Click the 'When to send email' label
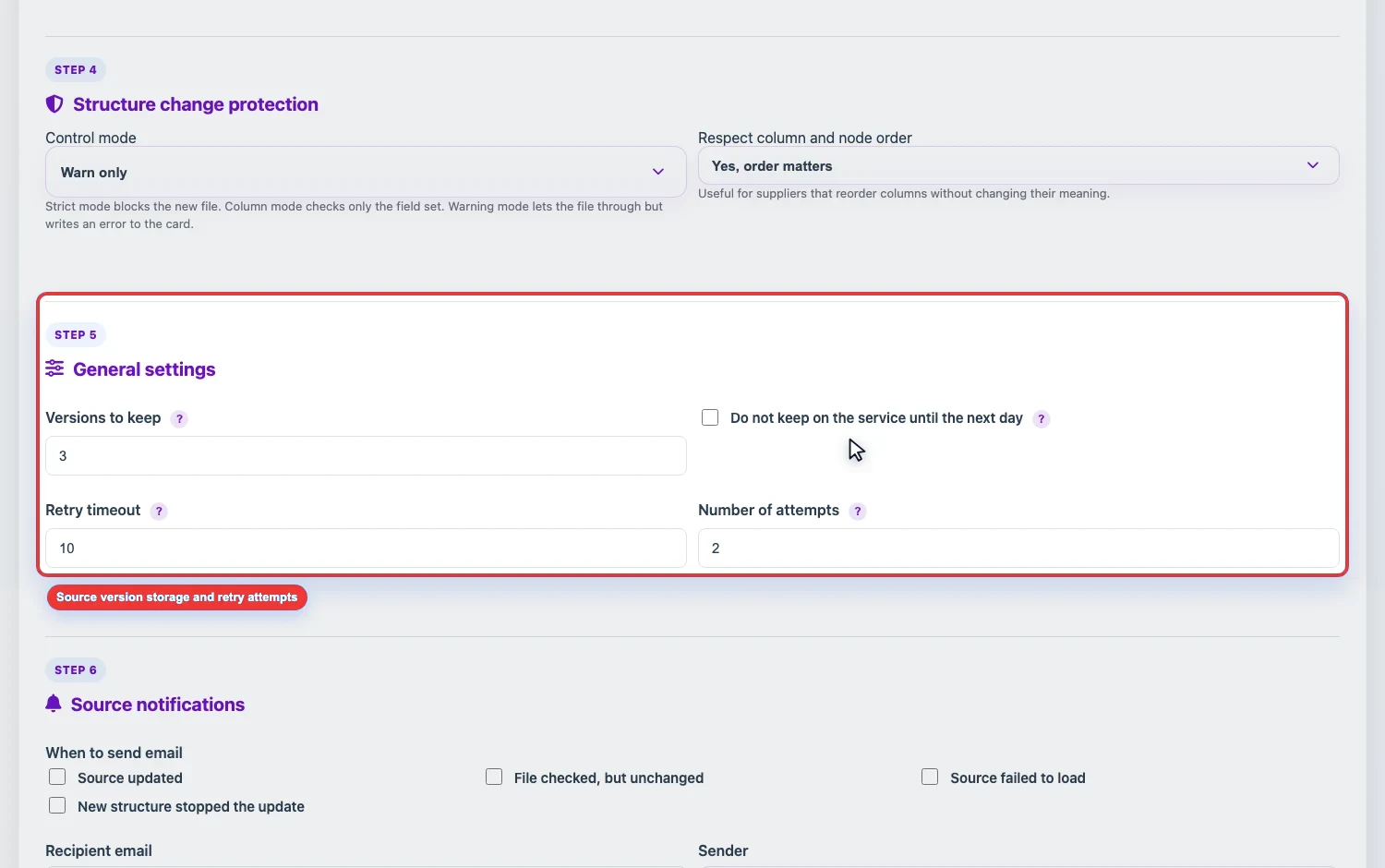The image size is (1385, 868). coord(114,753)
